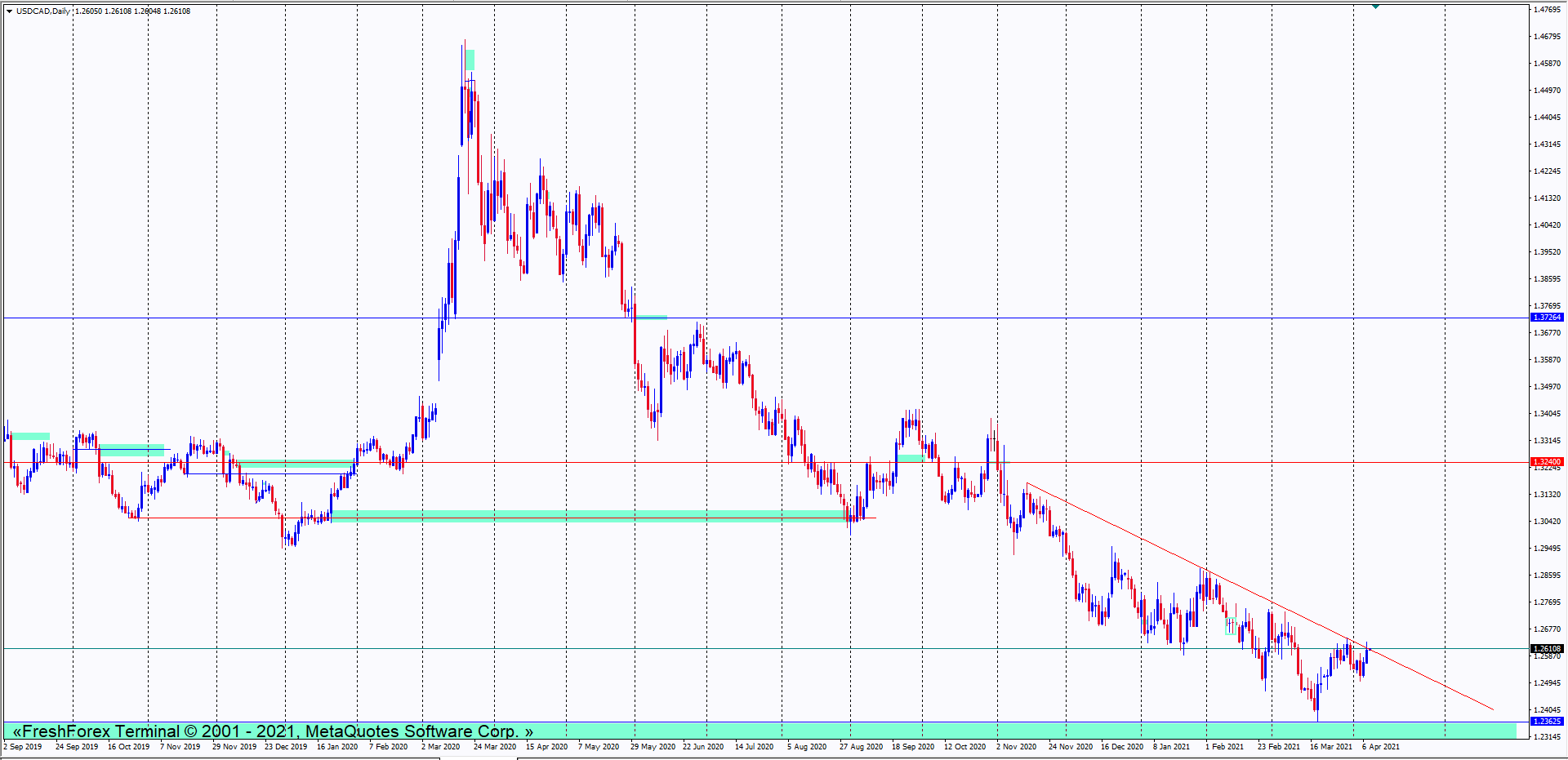The width and height of the screenshot is (1568, 760).
Task: Click the small green rectangle near 1.37264 line
Action: tap(652, 317)
